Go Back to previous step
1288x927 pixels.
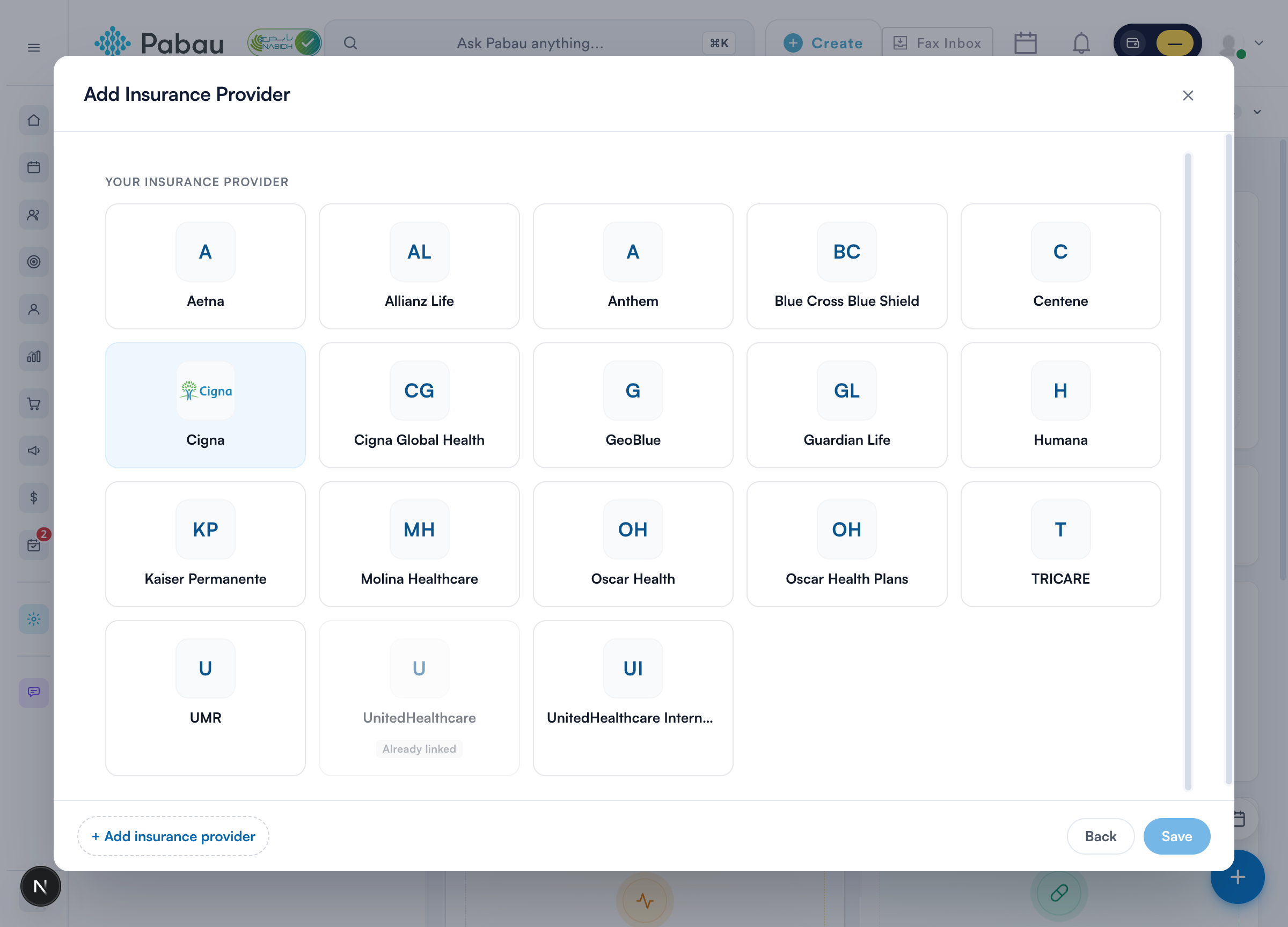(x=1100, y=836)
